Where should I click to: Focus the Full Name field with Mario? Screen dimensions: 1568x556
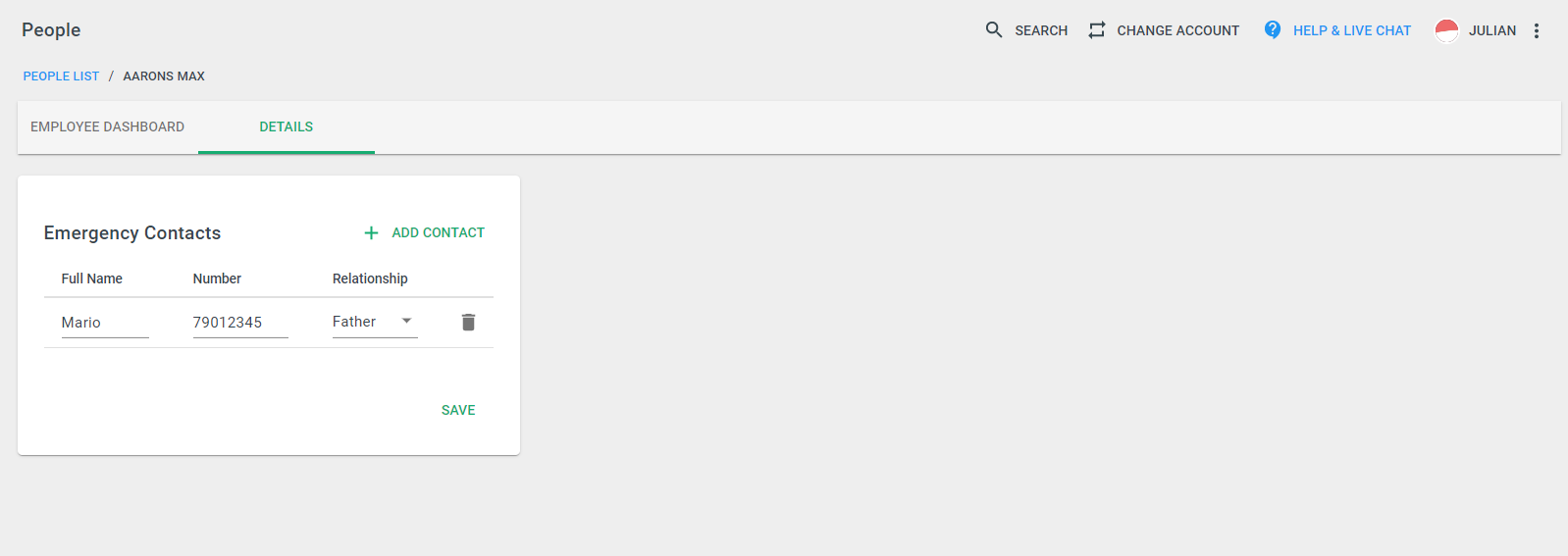point(105,323)
